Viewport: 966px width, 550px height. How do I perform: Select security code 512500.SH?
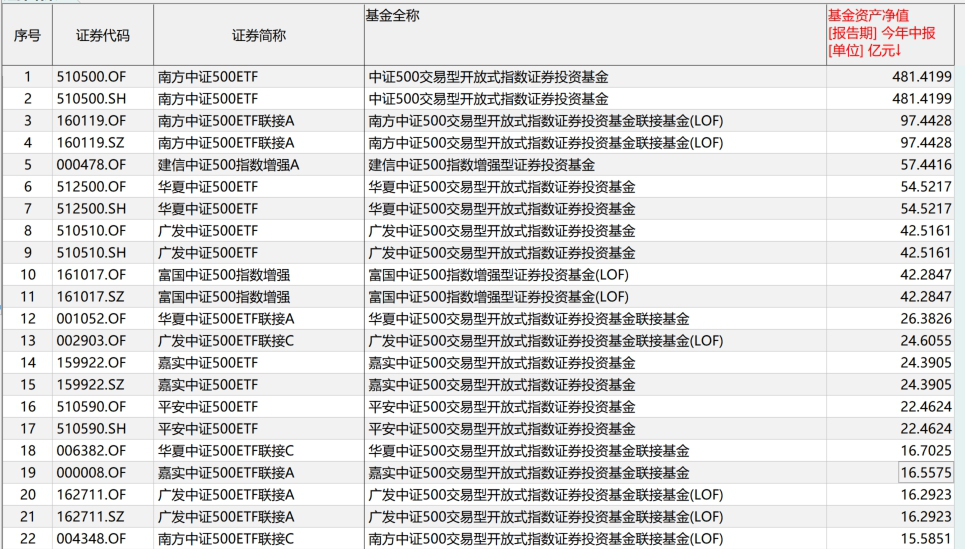91,209
